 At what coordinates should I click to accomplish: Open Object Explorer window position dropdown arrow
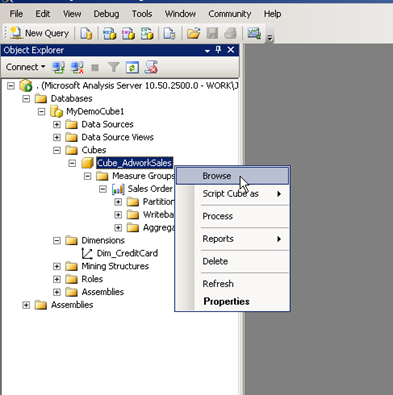click(x=207, y=51)
